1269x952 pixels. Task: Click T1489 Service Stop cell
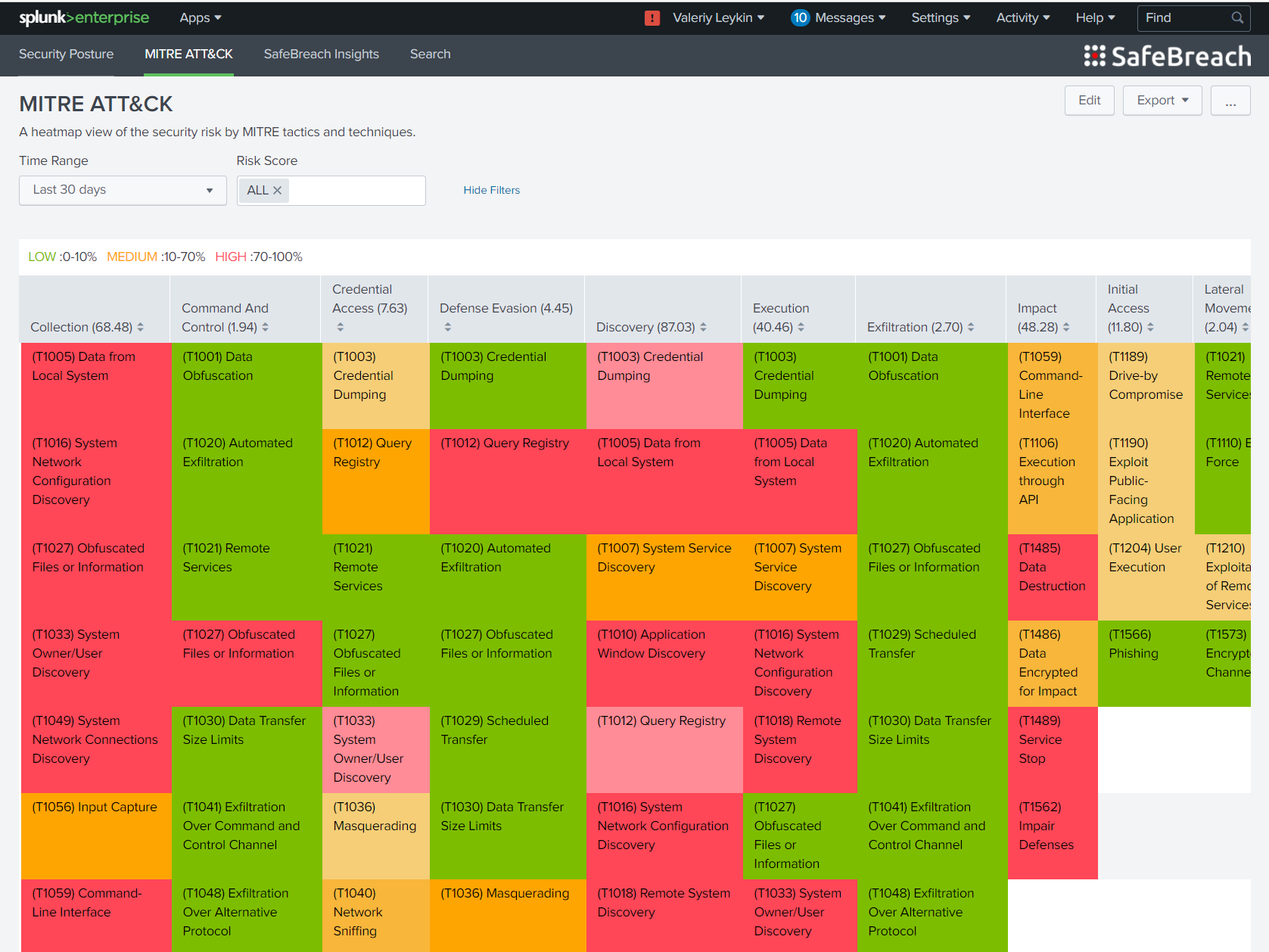tap(1053, 750)
